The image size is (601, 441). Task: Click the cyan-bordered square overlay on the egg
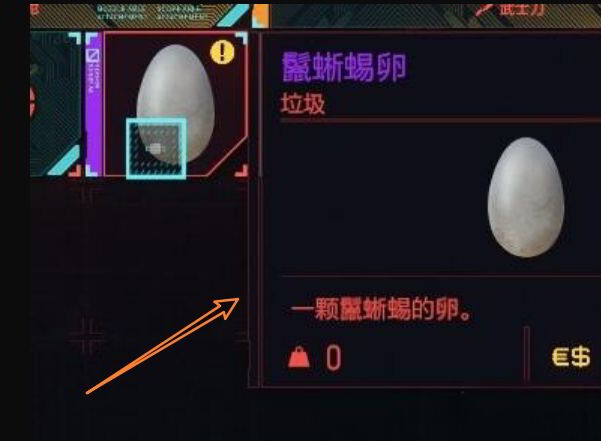pos(156,149)
